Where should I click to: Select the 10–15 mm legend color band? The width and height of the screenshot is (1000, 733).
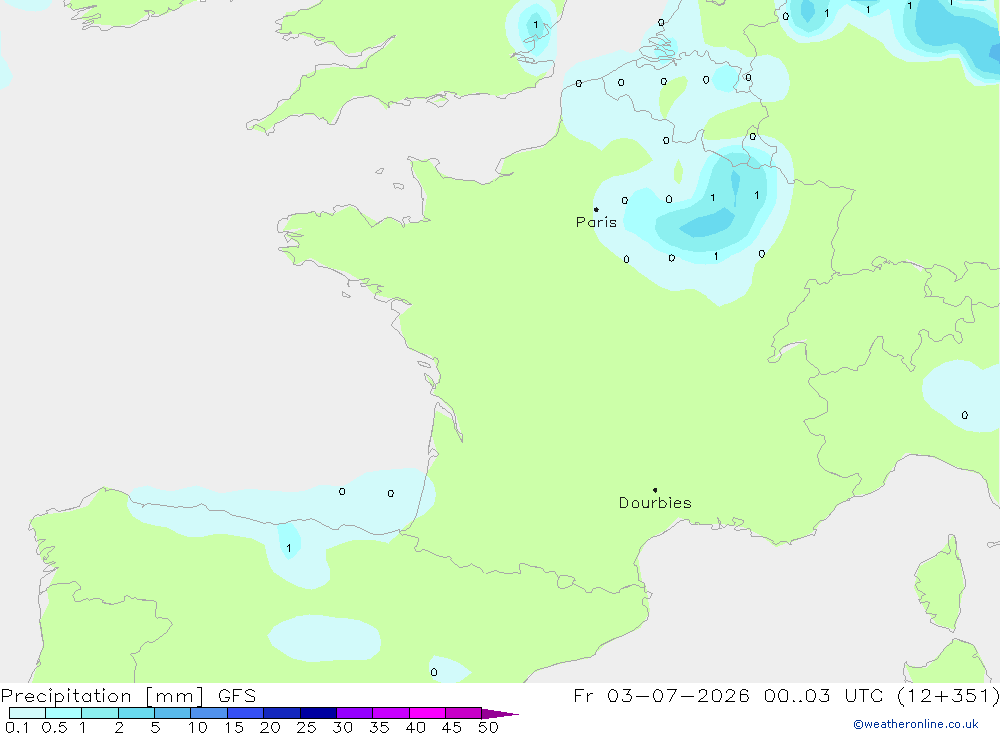(x=209, y=713)
